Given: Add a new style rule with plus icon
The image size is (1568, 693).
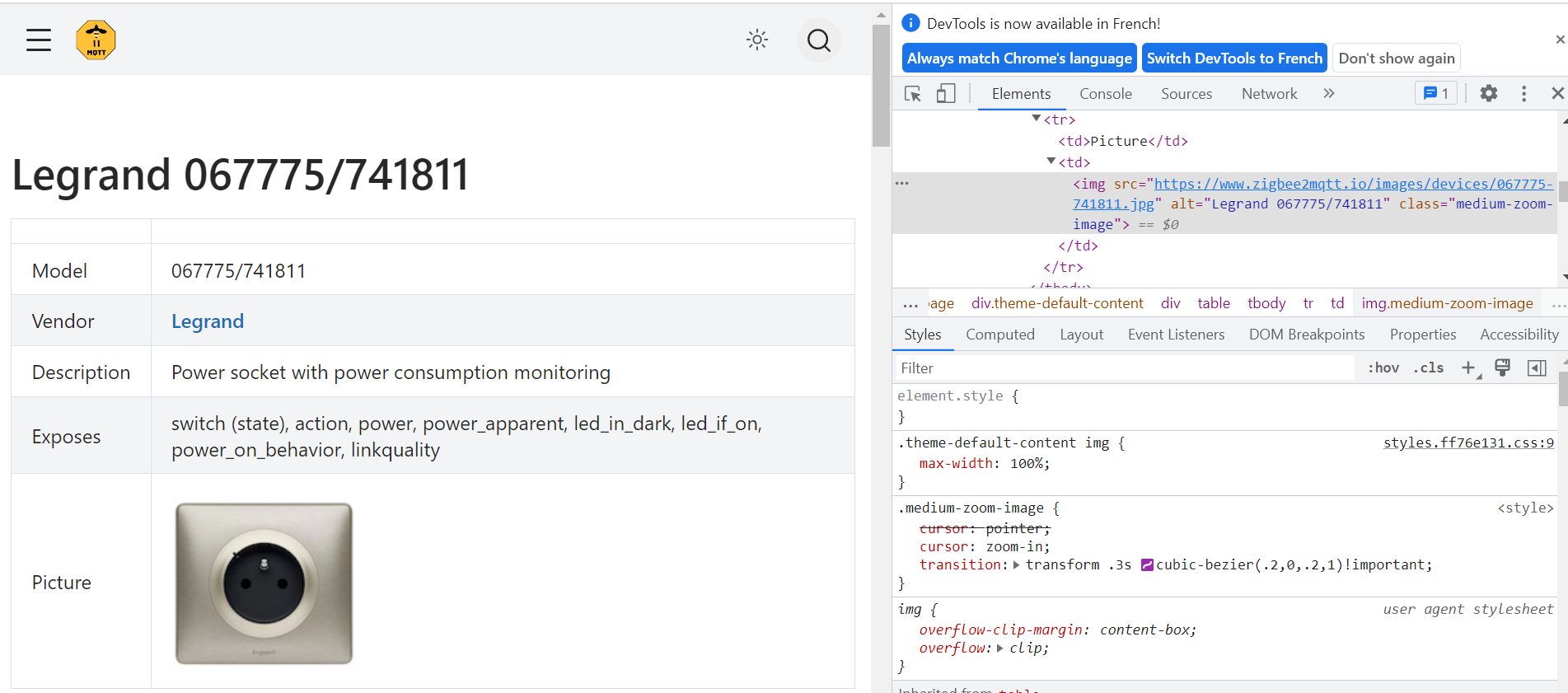Looking at the screenshot, I should (1468, 368).
